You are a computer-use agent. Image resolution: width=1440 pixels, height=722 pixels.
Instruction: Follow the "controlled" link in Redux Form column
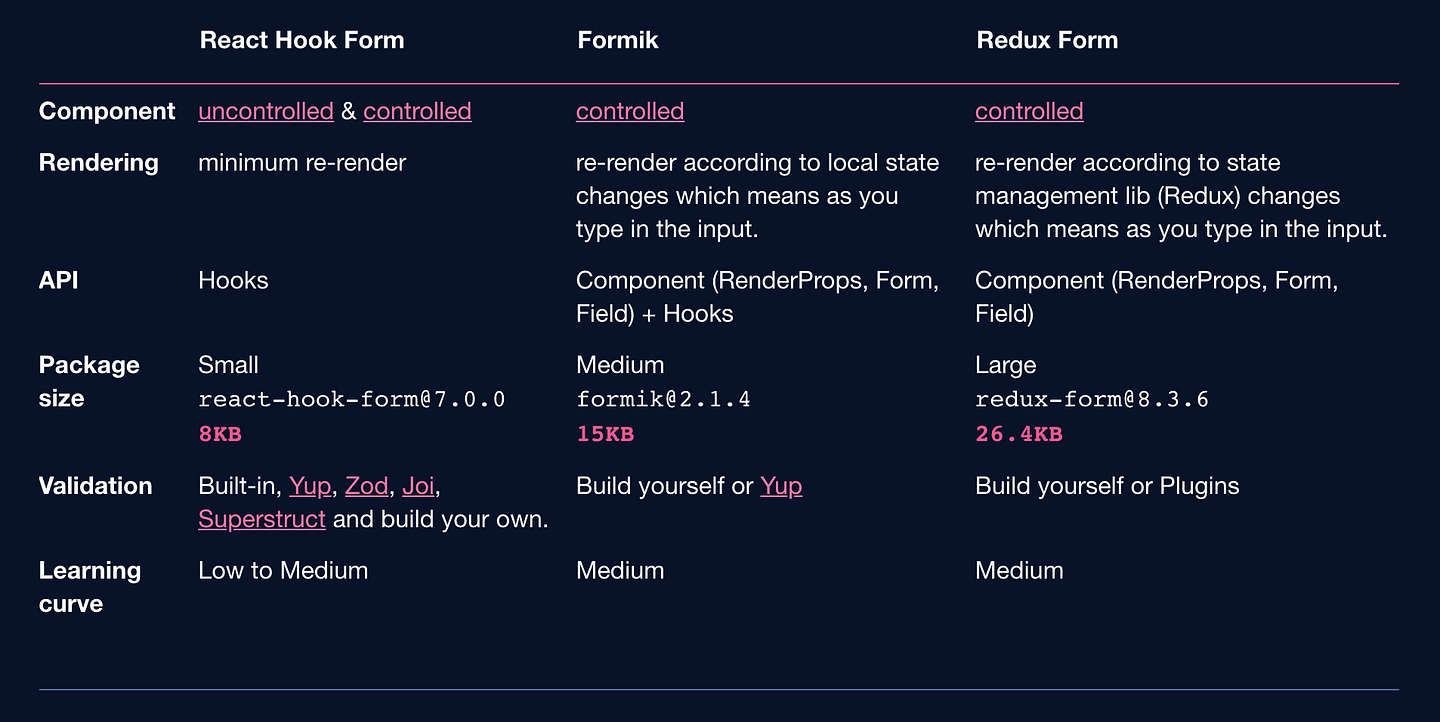point(1029,111)
